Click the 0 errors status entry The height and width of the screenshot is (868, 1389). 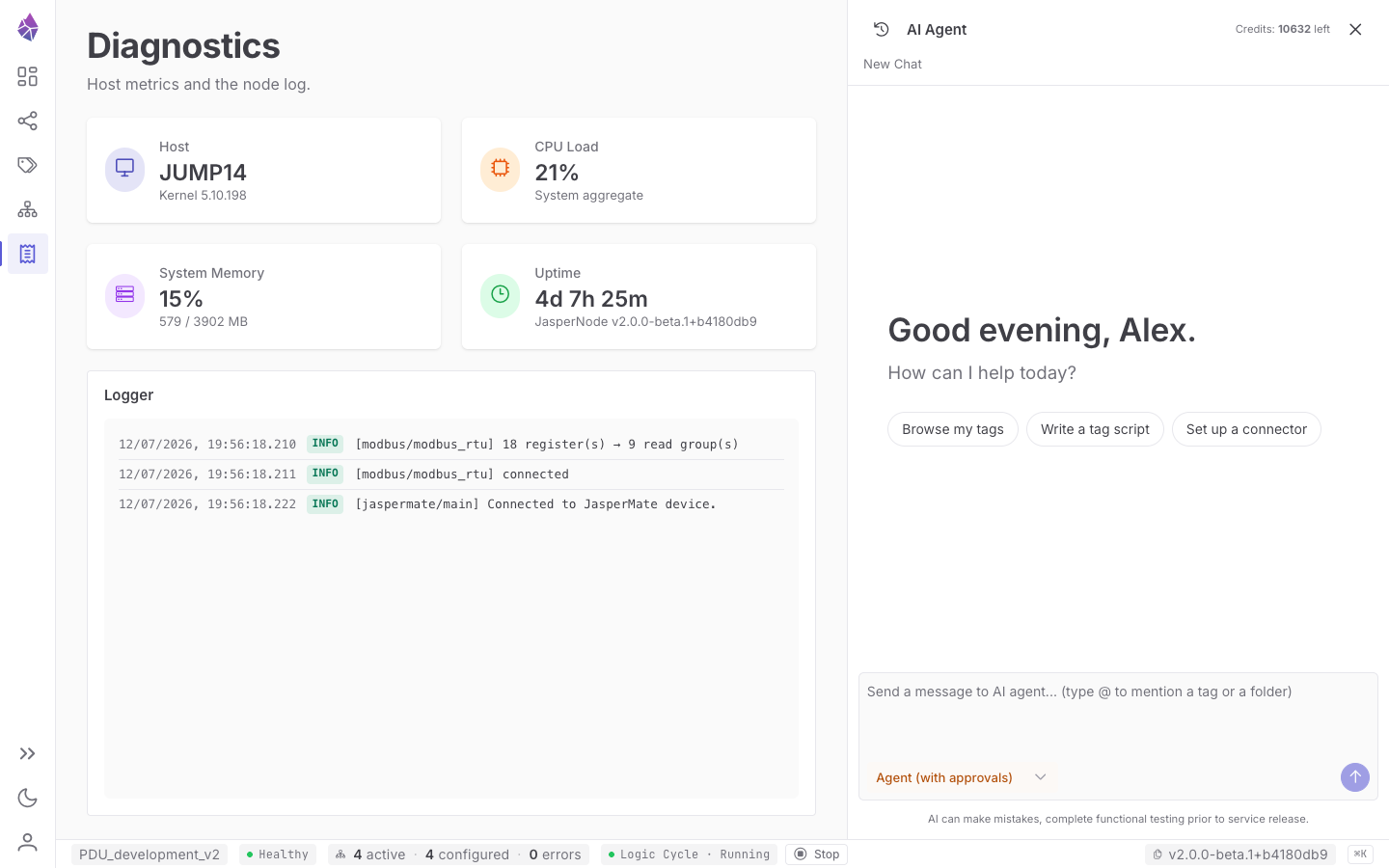555,854
